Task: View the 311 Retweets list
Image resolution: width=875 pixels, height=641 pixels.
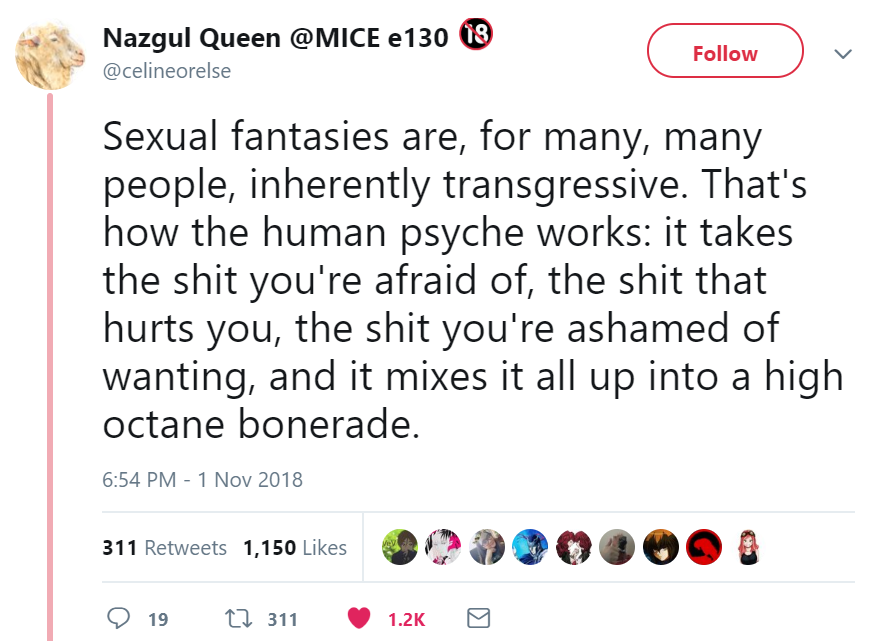Action: coord(165,548)
